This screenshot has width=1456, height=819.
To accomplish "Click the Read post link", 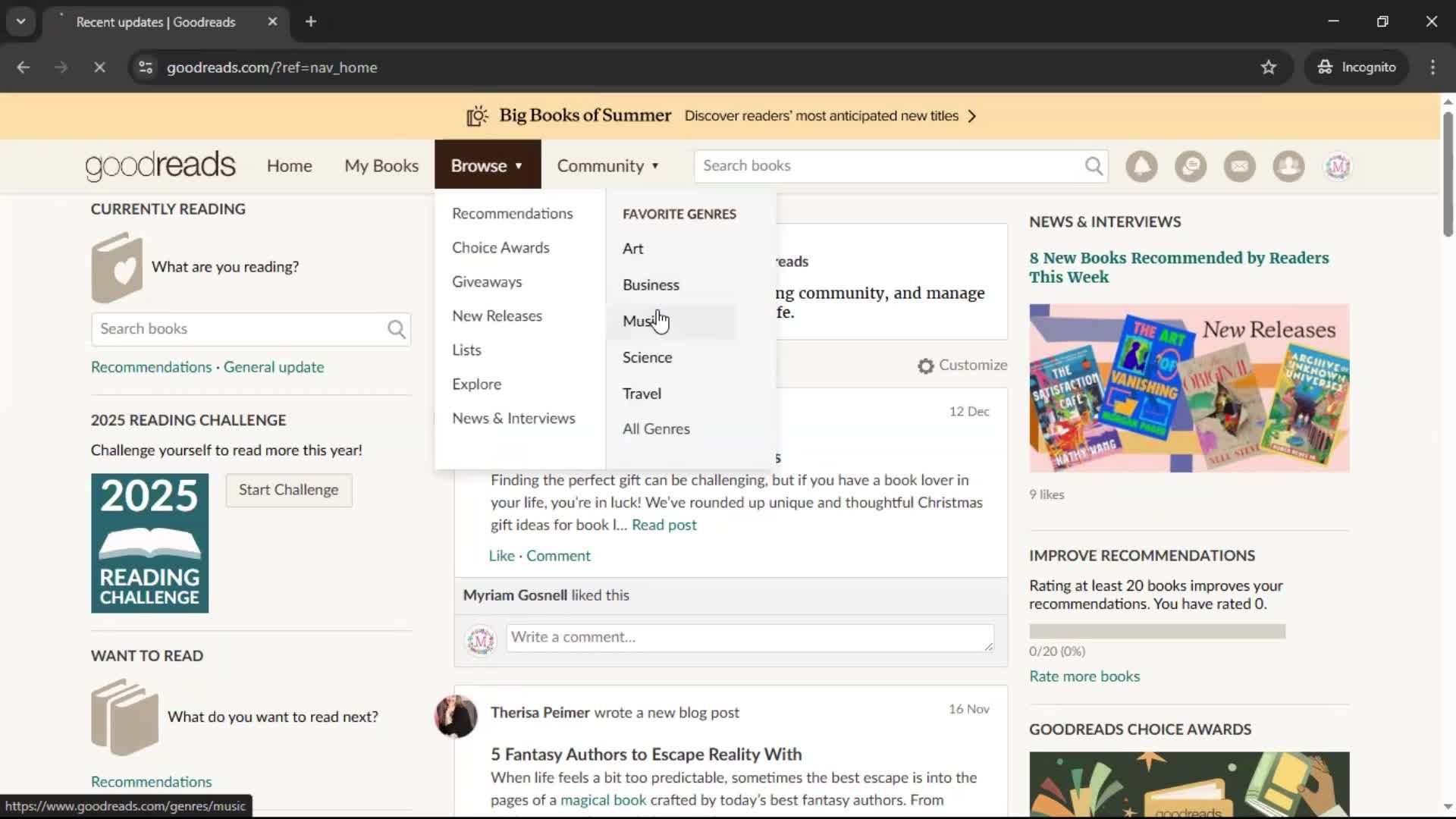I will coord(664,525).
